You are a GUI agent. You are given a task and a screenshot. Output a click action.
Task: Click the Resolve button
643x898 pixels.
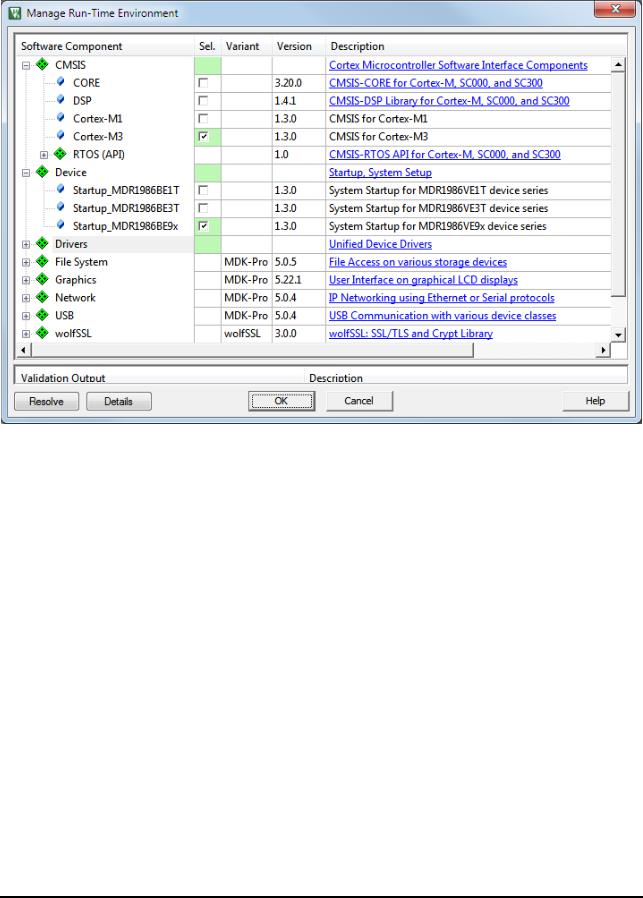(46, 401)
